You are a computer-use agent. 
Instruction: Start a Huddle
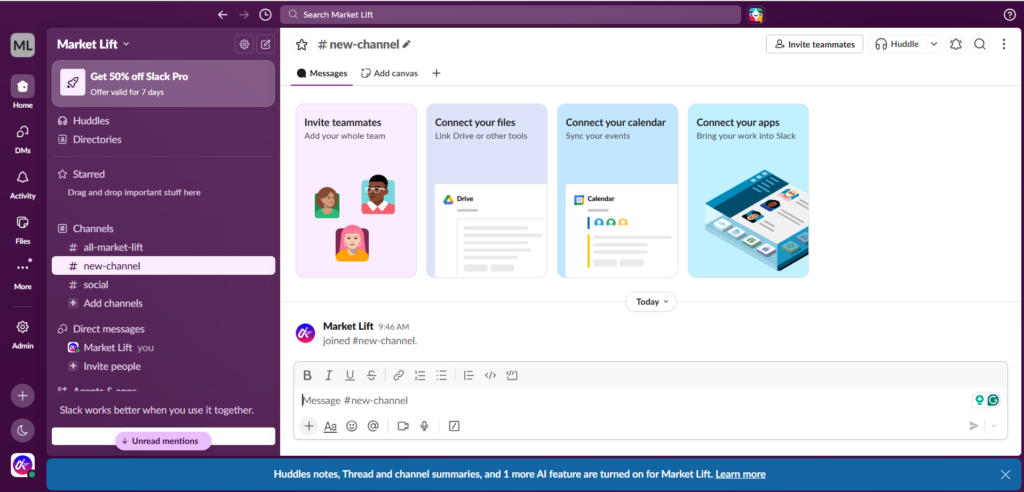[897, 44]
